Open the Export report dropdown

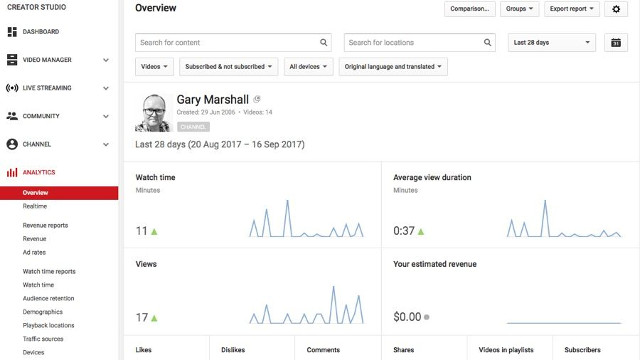coord(571,9)
